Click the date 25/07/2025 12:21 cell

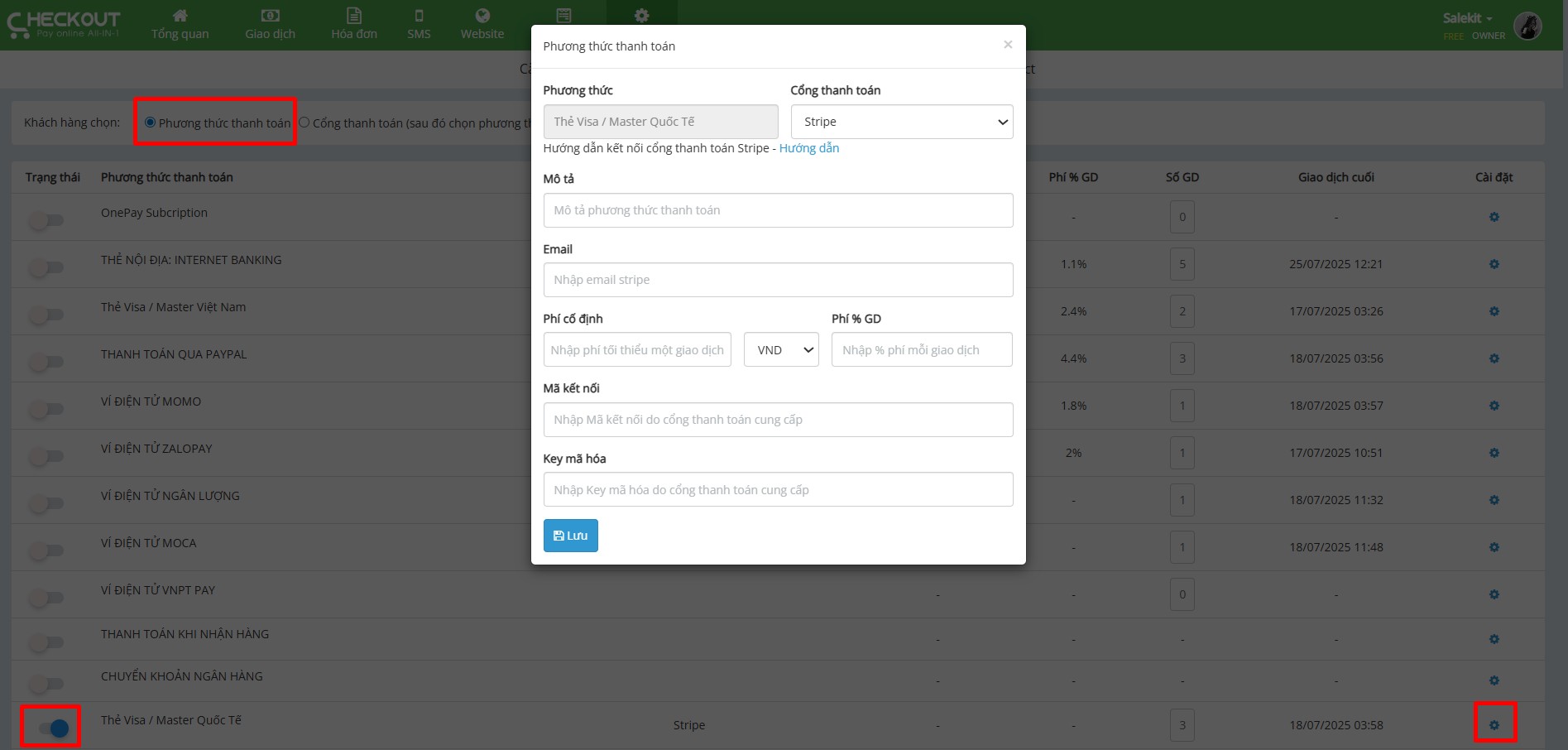click(1335, 264)
